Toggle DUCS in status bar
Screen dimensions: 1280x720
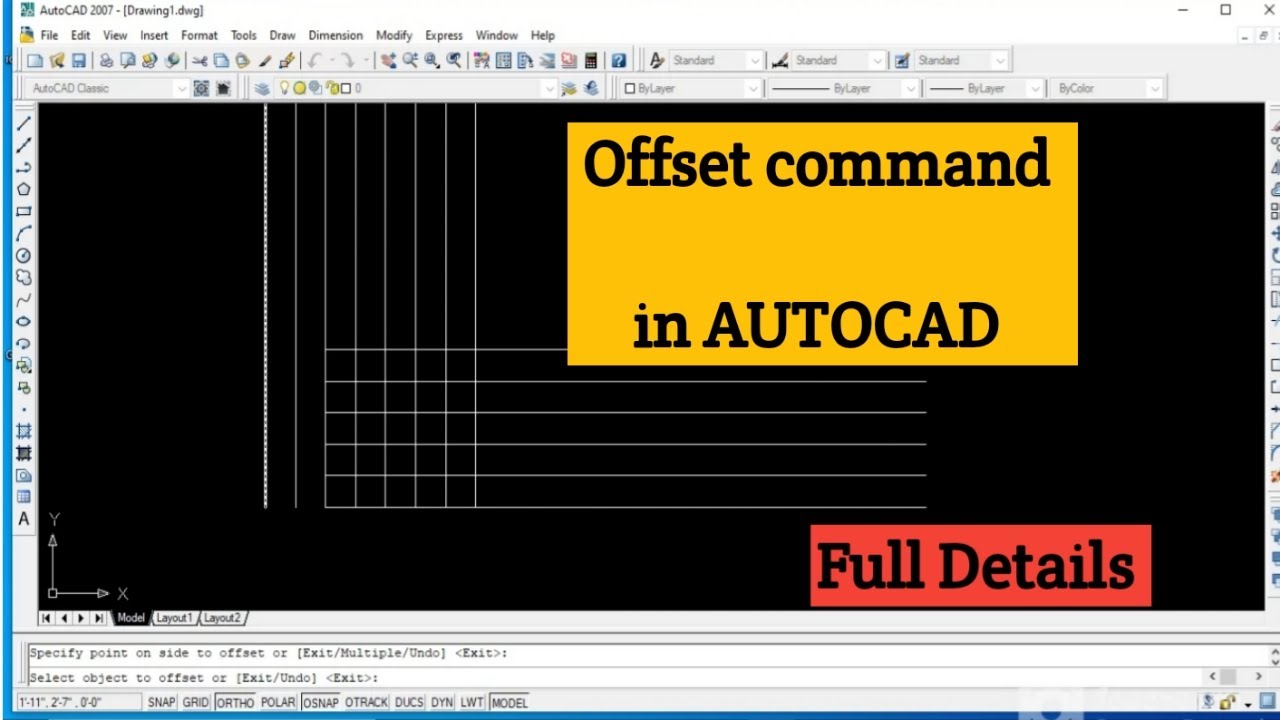coord(409,702)
